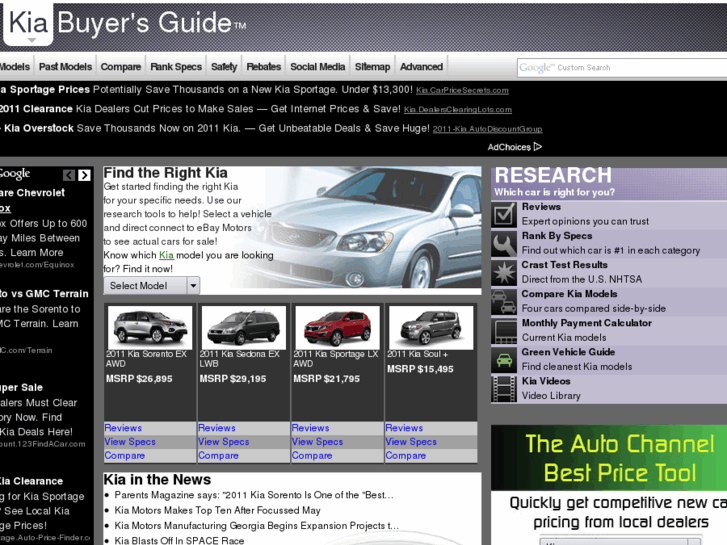Open Parents Magazine Sorento news item
727x545 pixels.
click(x=254, y=495)
